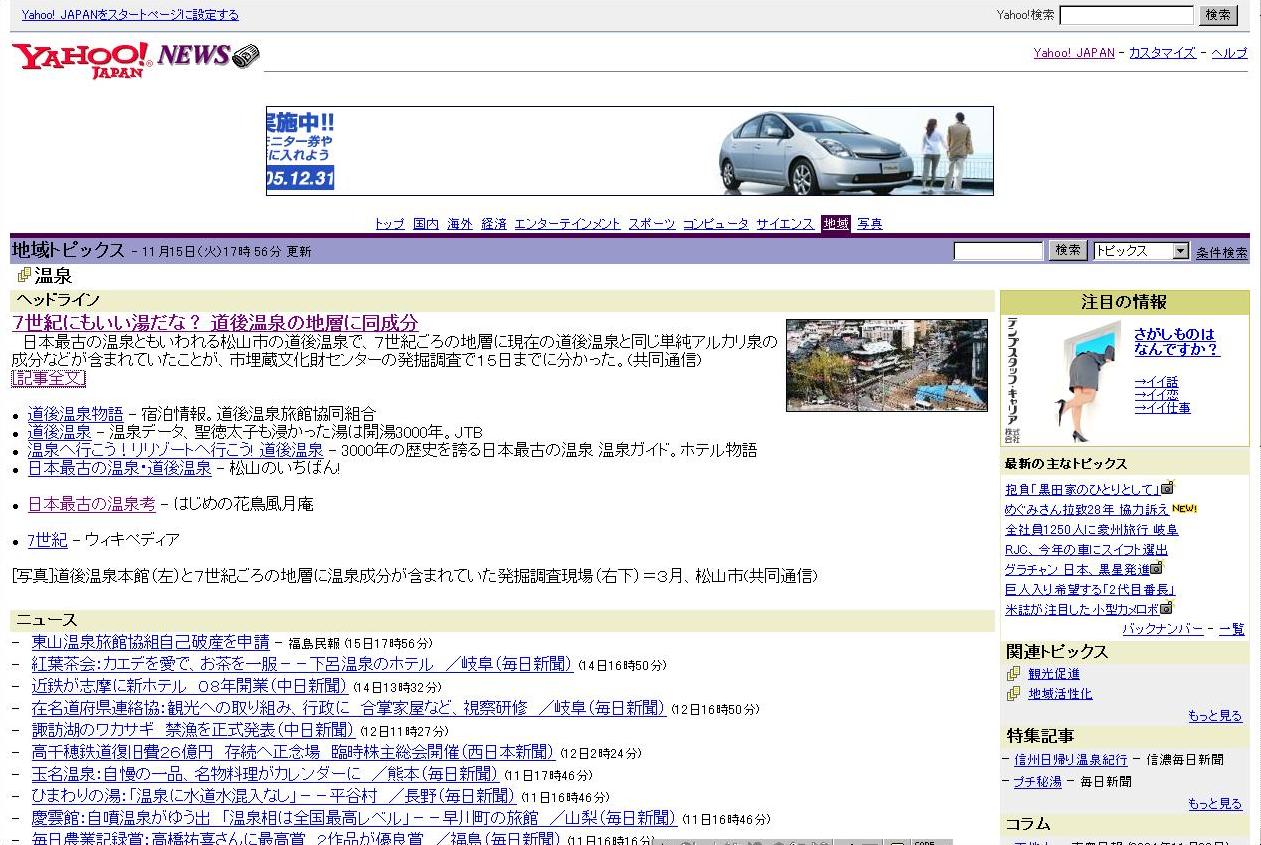This screenshot has width=1261, height=845.
Task: Click the カスタマイズ link
Action: (x=1162, y=53)
